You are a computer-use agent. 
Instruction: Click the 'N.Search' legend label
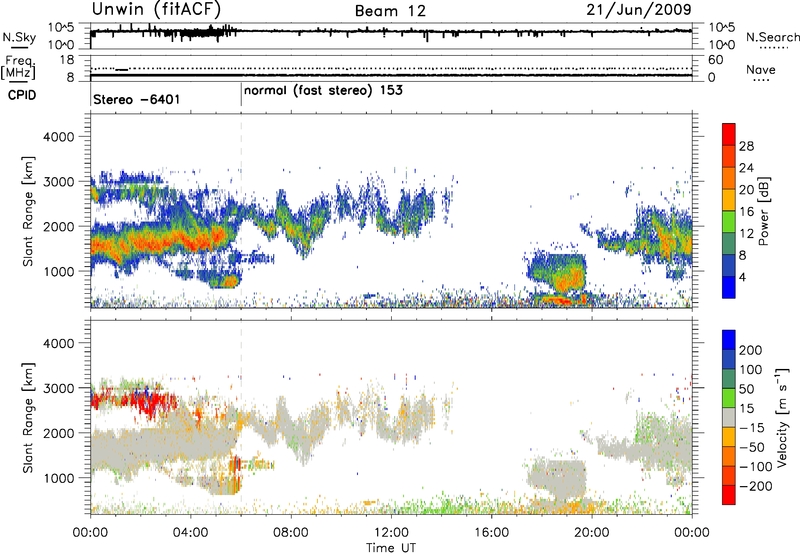click(772, 37)
